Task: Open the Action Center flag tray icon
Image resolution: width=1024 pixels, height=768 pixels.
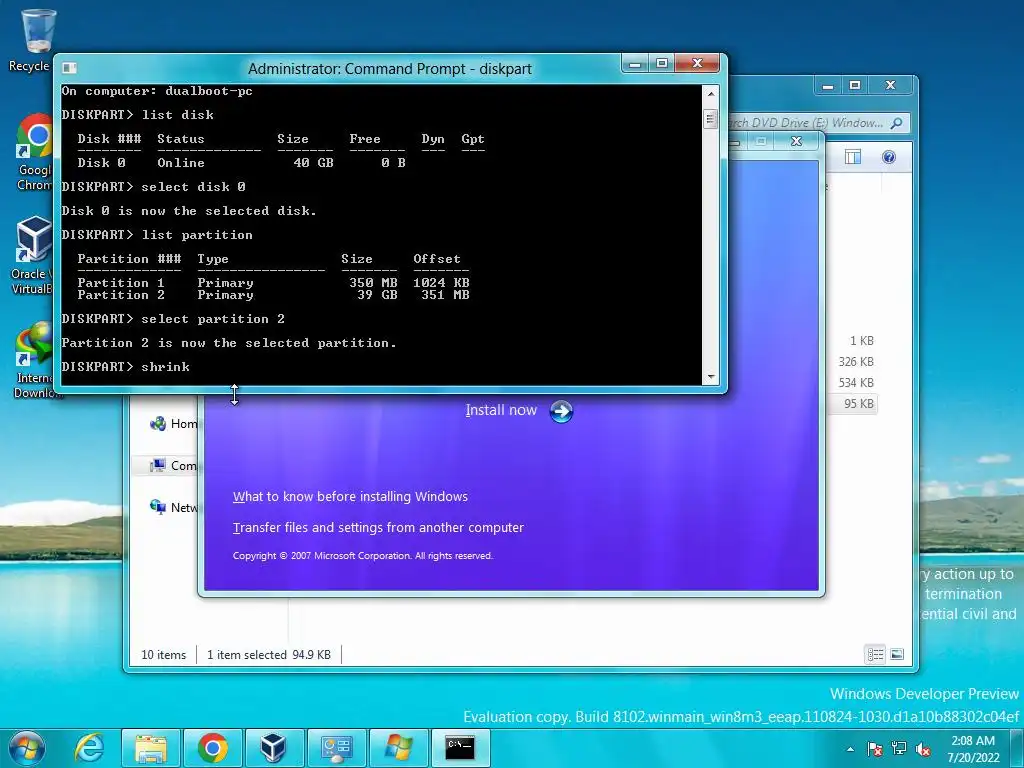Action: 875,749
